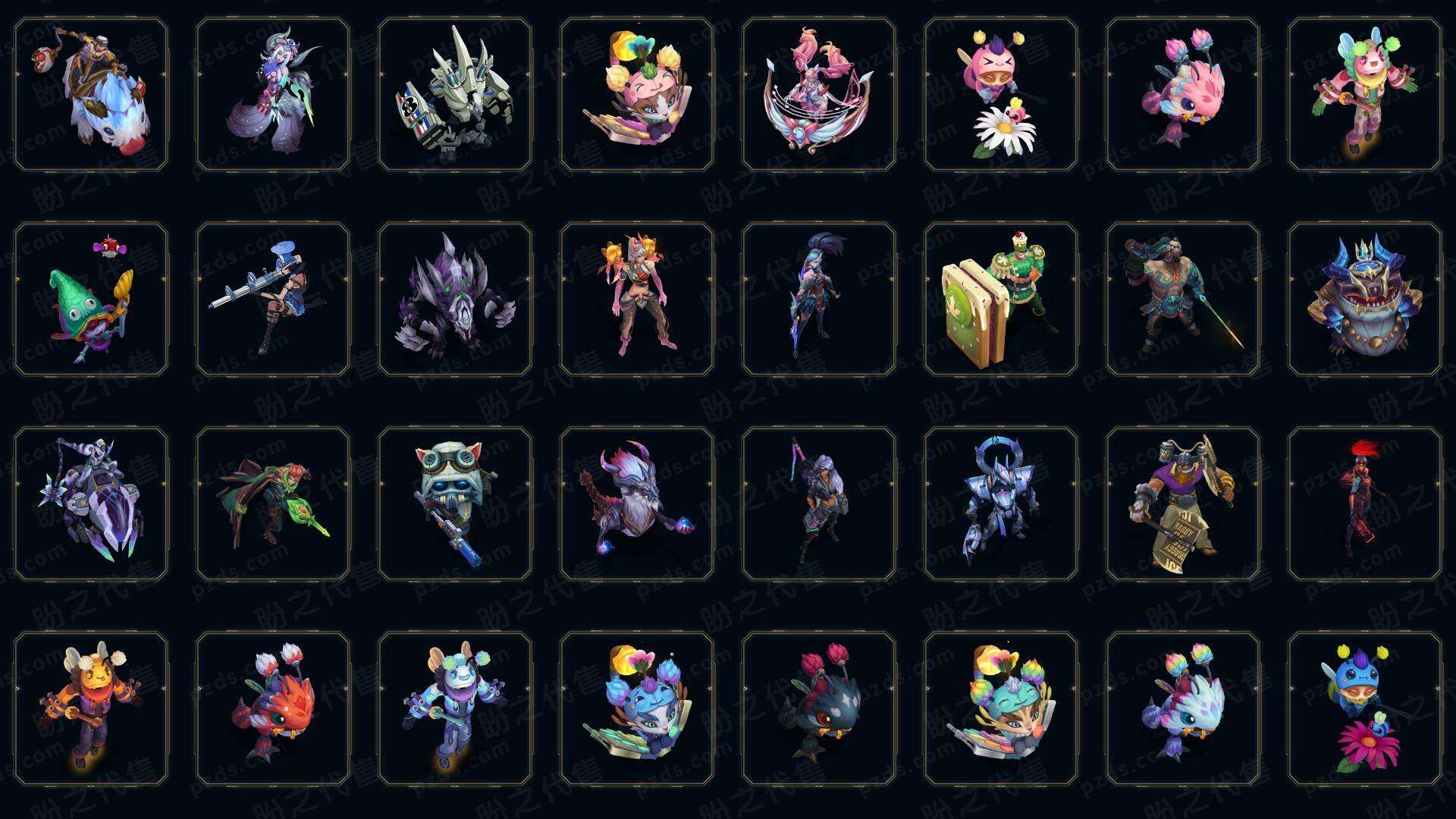
Task: Select the man riding a white poro
Action: [91, 95]
